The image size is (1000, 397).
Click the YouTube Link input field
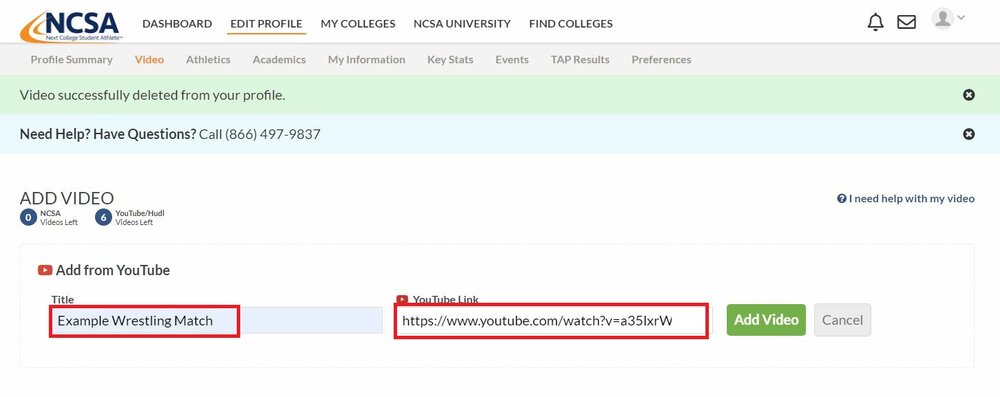(x=551, y=321)
